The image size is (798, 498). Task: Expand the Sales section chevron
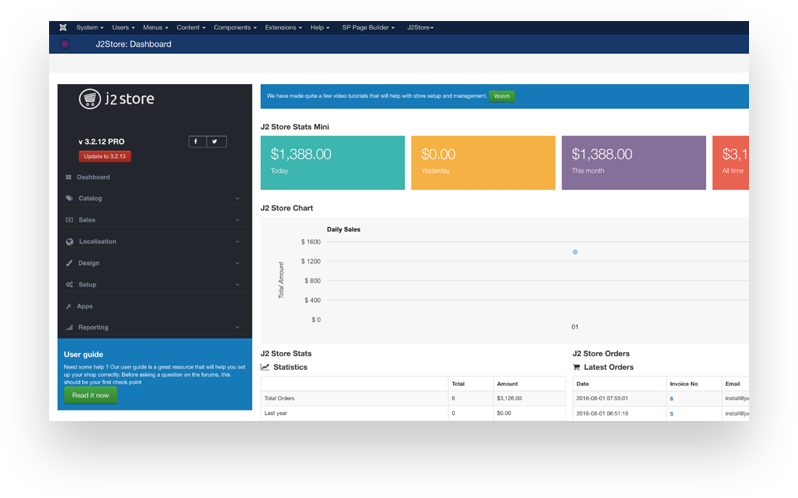click(x=237, y=220)
